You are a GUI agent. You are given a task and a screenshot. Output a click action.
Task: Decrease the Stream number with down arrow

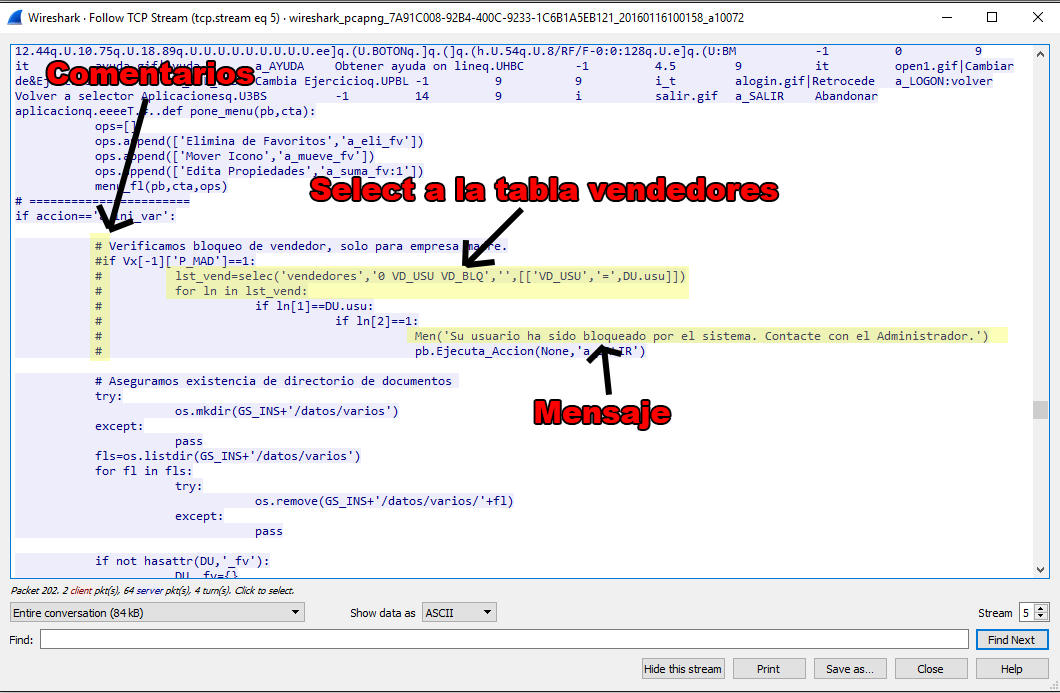point(1041,617)
